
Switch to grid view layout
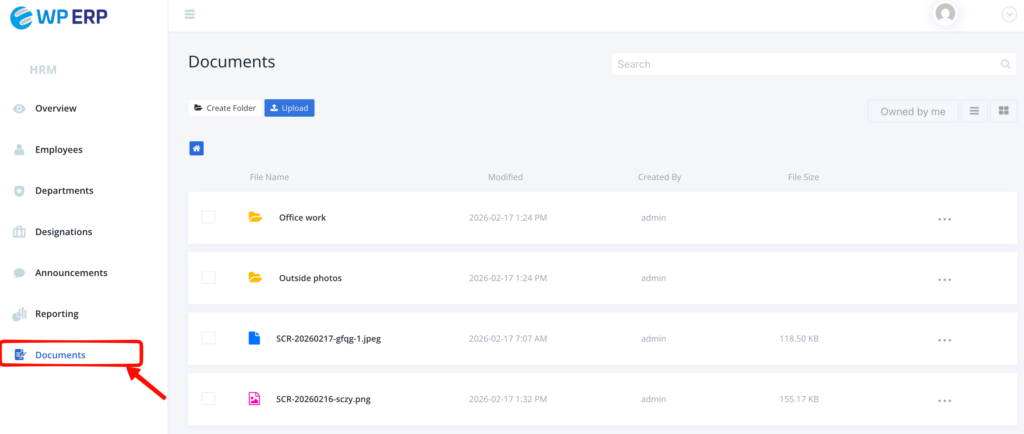click(1003, 111)
